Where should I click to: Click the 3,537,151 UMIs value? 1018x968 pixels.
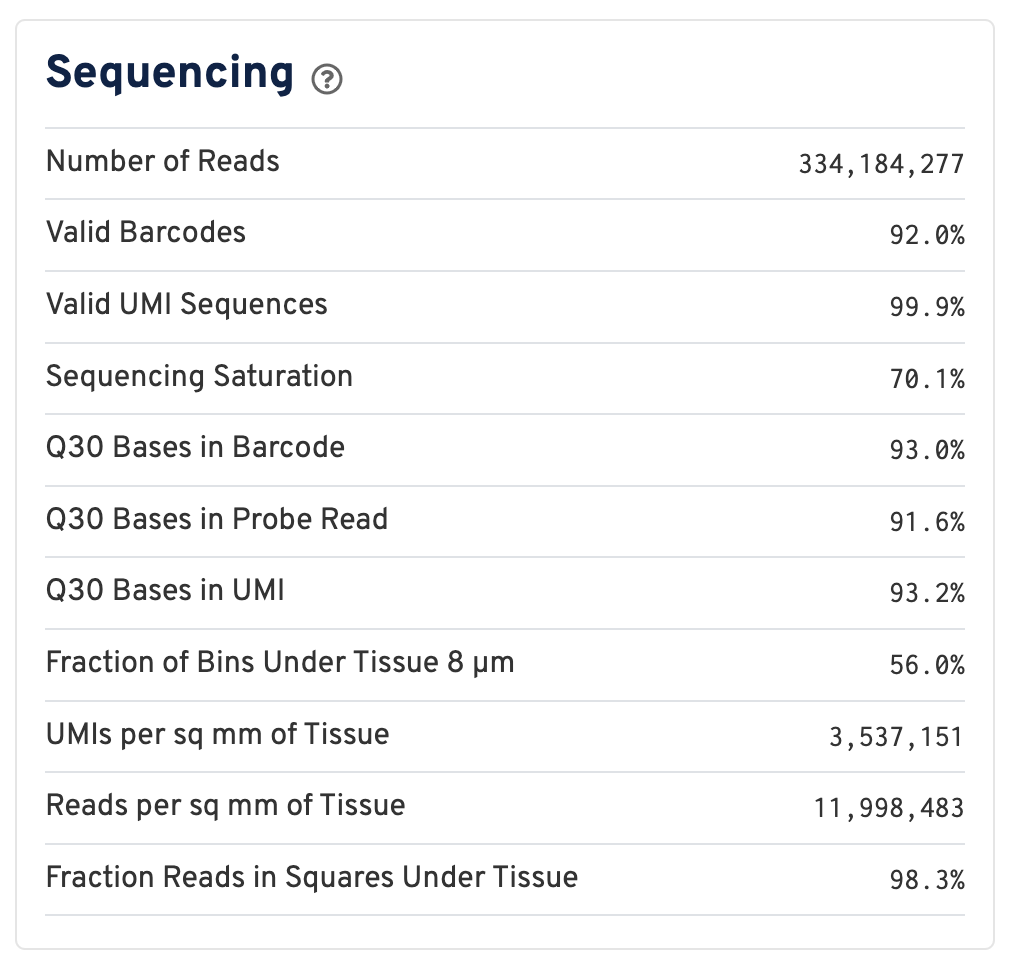click(896, 738)
